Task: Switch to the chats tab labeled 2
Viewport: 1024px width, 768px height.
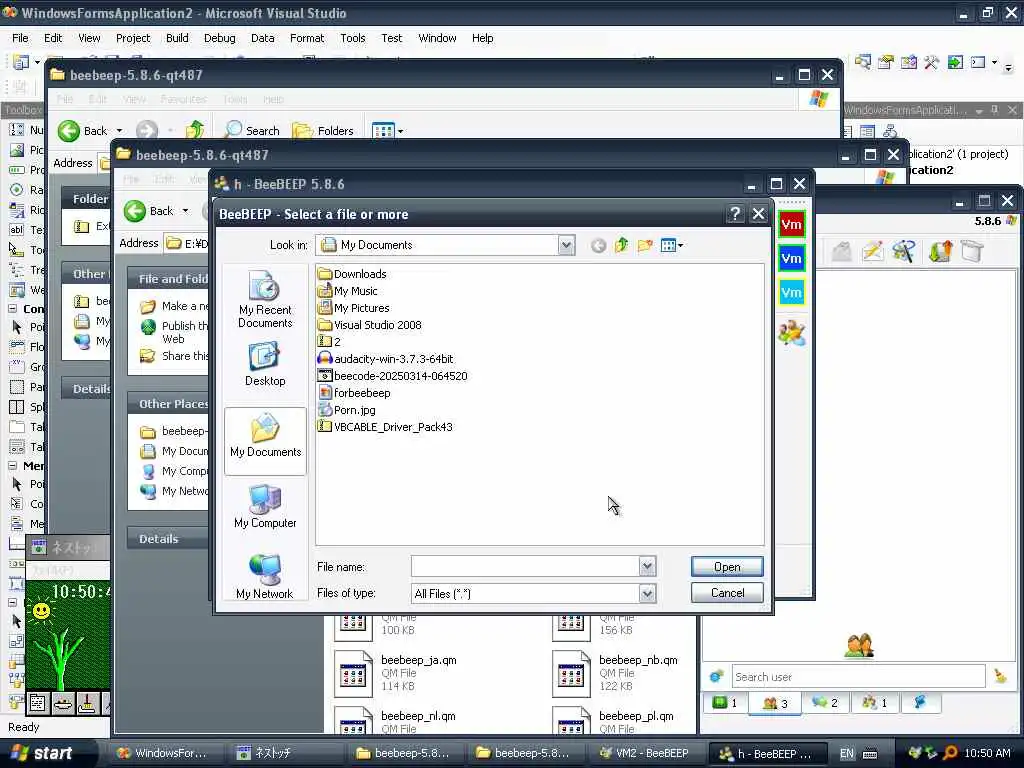Action: click(x=825, y=703)
